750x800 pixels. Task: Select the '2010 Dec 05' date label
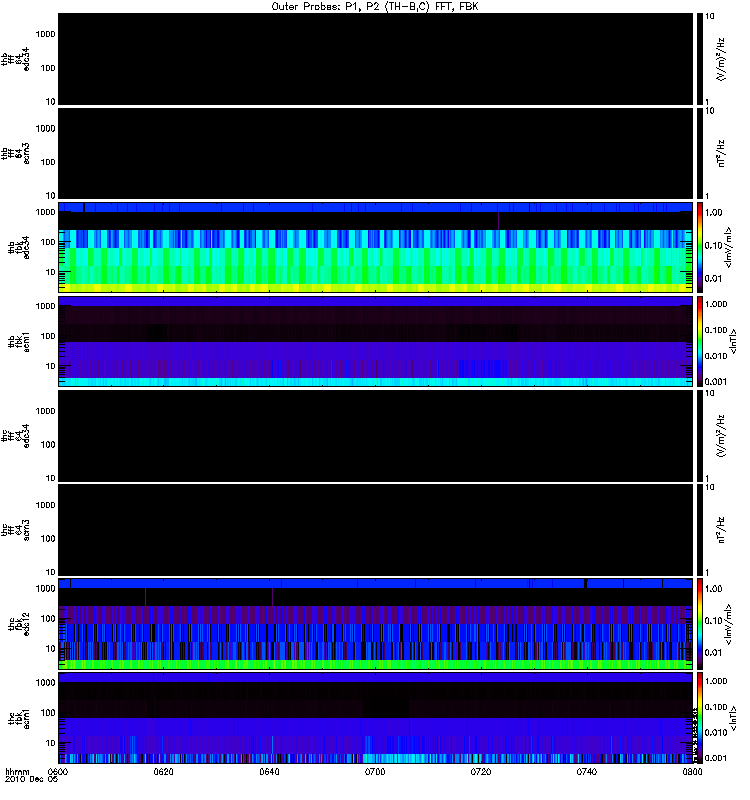tap(32, 779)
